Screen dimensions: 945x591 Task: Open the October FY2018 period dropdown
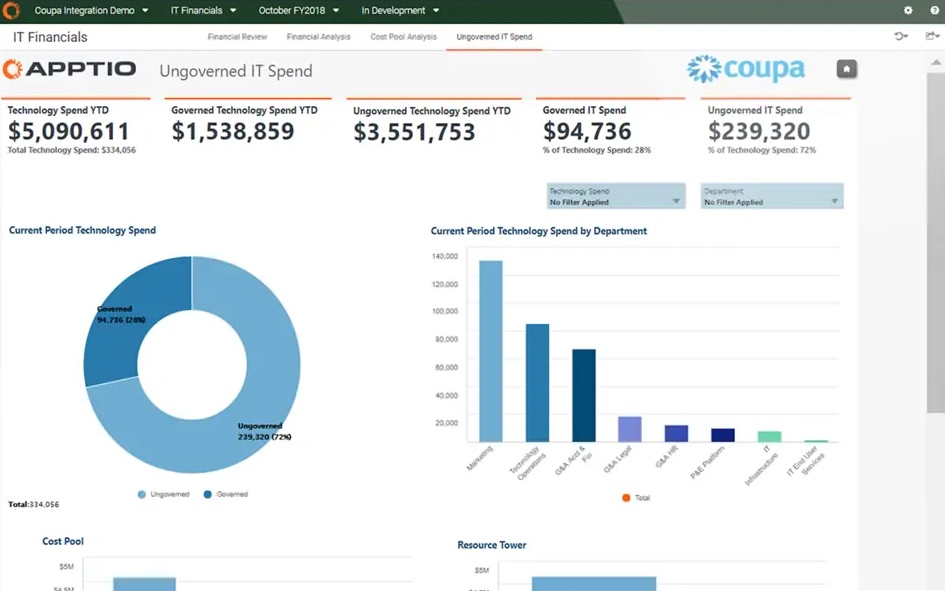tap(291, 10)
